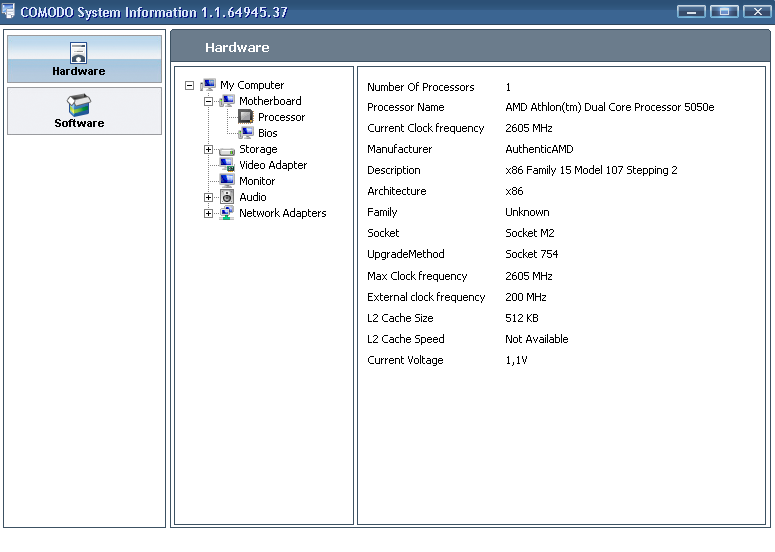Click the Monitor node icon
Image resolution: width=775 pixels, height=552 pixels.
point(227,181)
